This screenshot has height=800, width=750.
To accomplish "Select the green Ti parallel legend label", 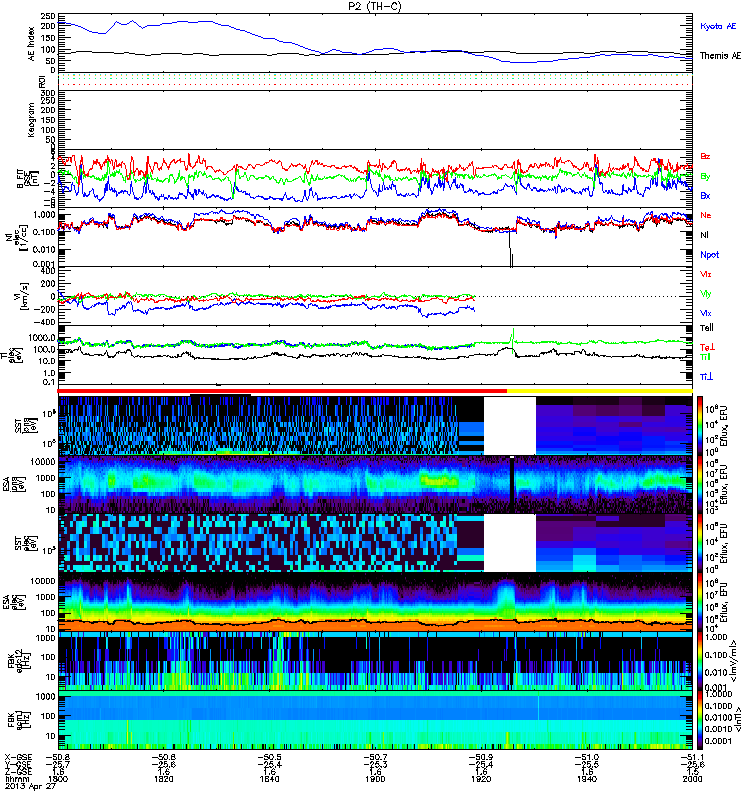I will pyautogui.click(x=705, y=357).
